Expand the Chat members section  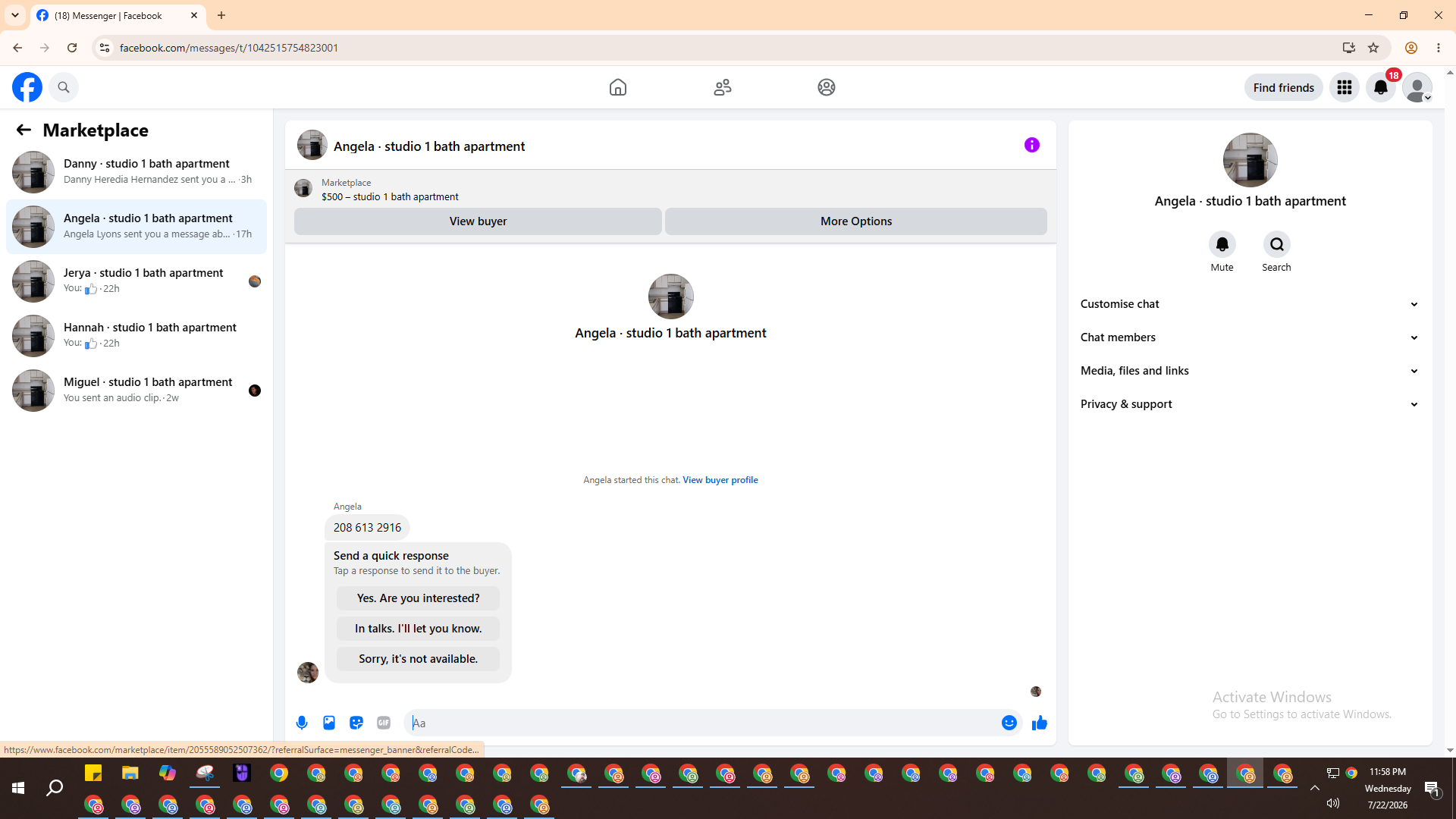click(1250, 337)
